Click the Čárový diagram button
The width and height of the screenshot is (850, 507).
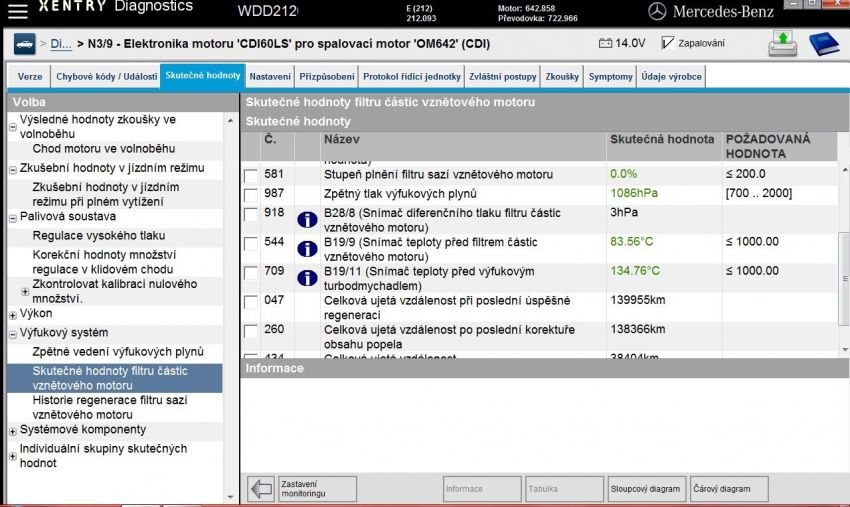coord(729,489)
